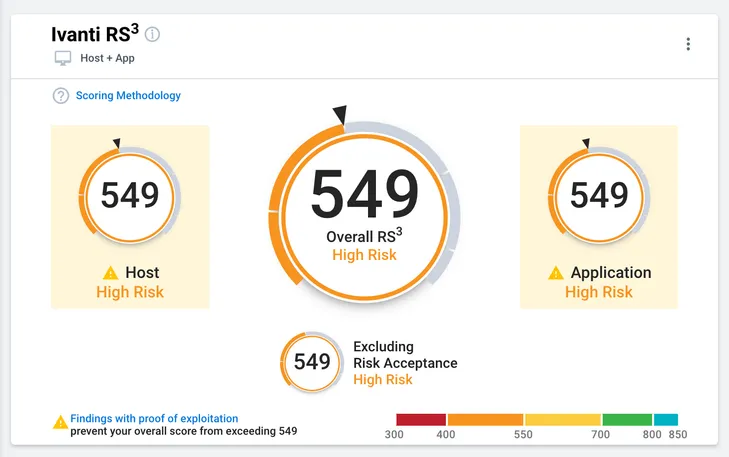This screenshot has width=729, height=457.
Task: Click the Overall RS3 549 gauge
Action: [364, 207]
